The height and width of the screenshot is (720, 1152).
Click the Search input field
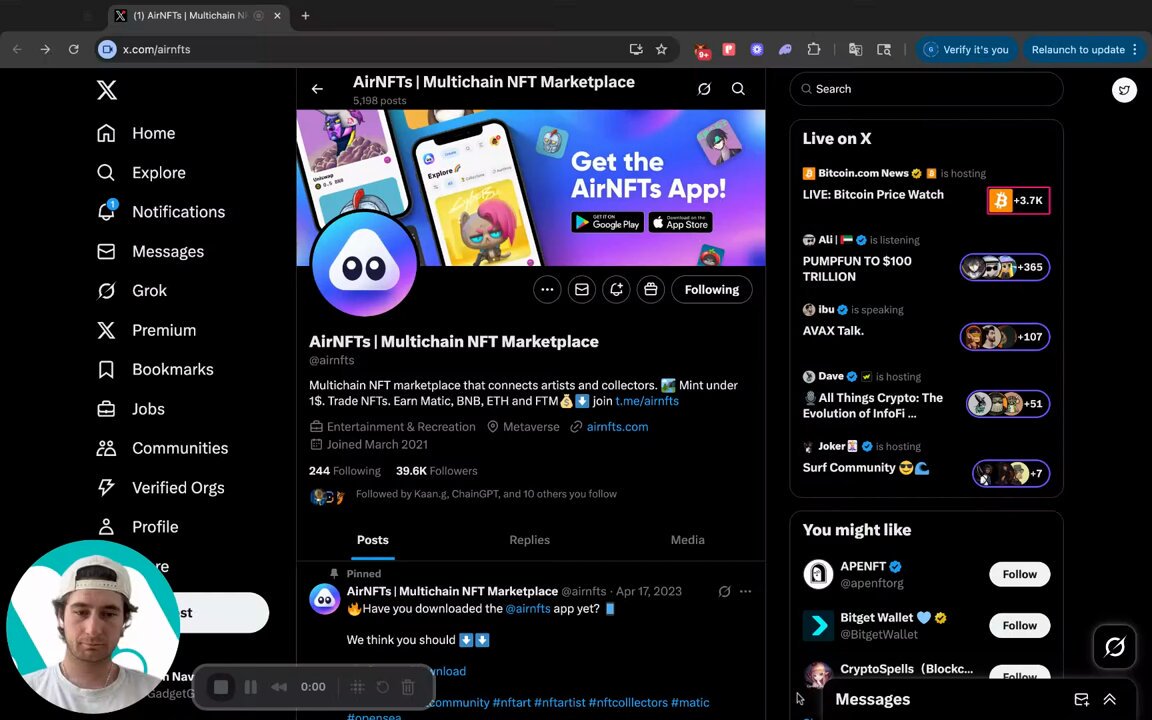tap(926, 89)
